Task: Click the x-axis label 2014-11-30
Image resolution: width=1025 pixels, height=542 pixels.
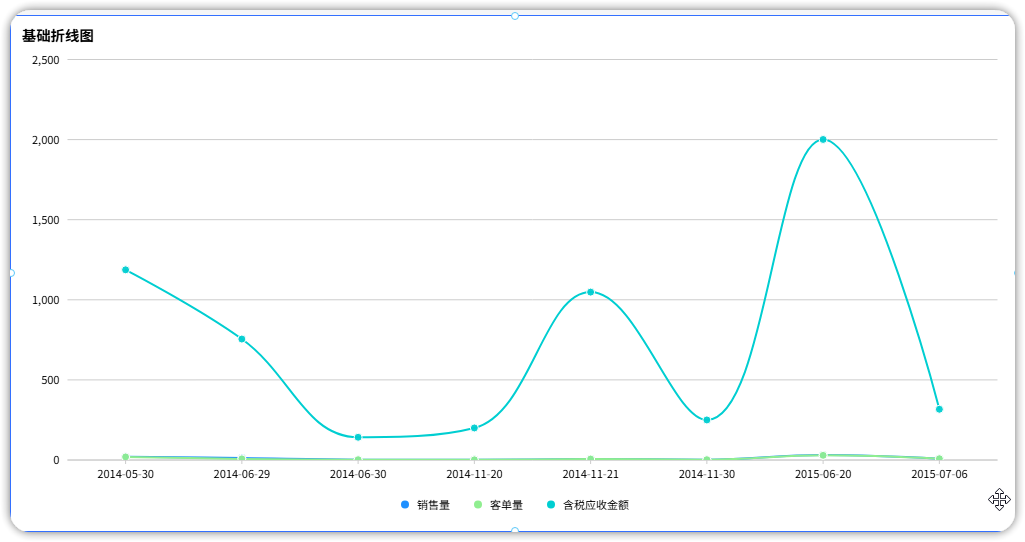Action: pos(707,474)
